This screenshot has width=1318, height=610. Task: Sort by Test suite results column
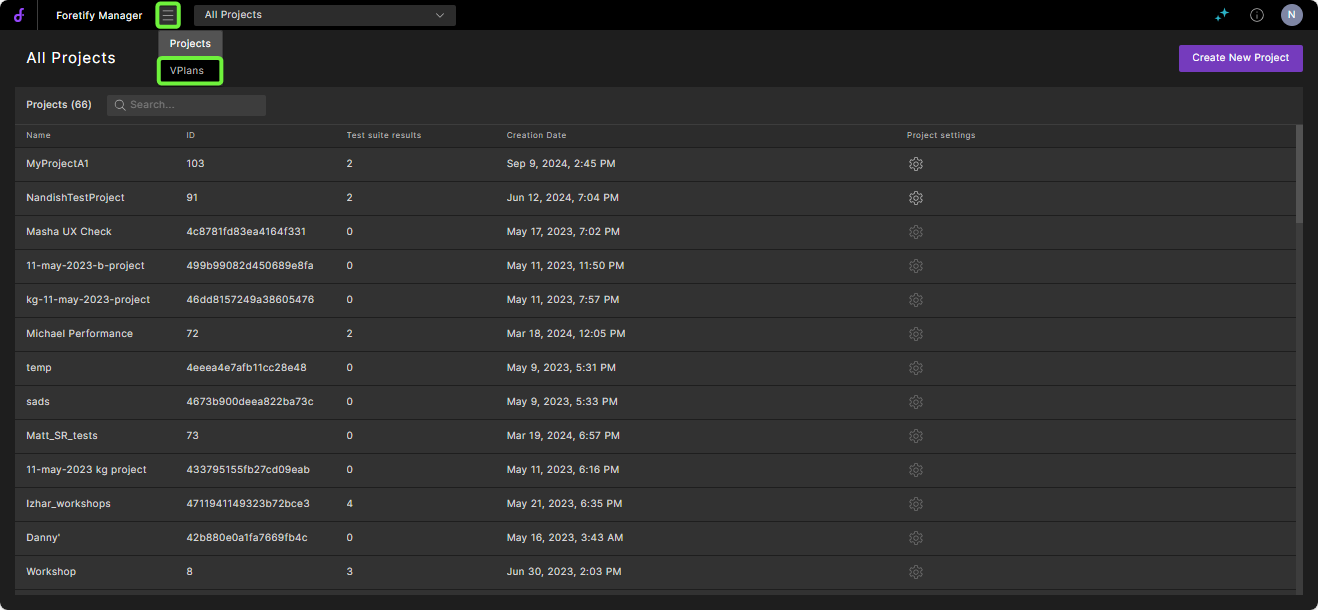point(383,135)
